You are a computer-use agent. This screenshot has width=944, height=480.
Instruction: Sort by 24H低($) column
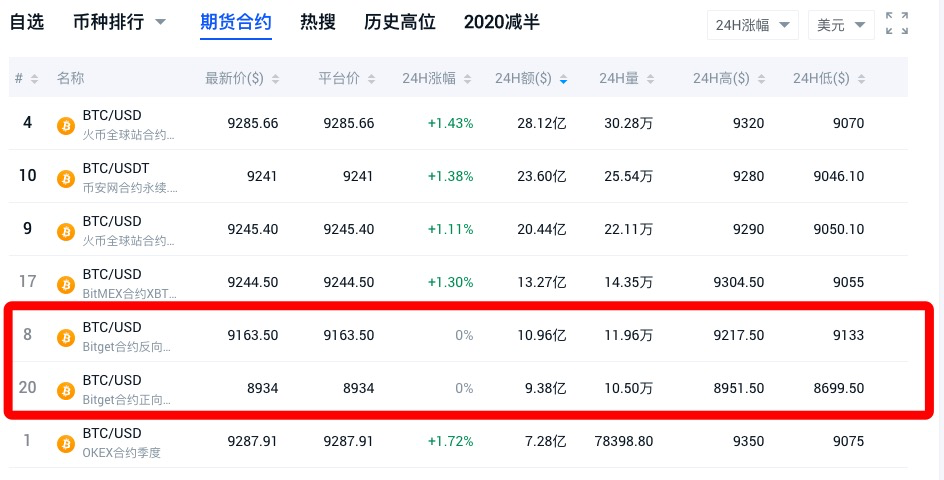click(x=829, y=78)
